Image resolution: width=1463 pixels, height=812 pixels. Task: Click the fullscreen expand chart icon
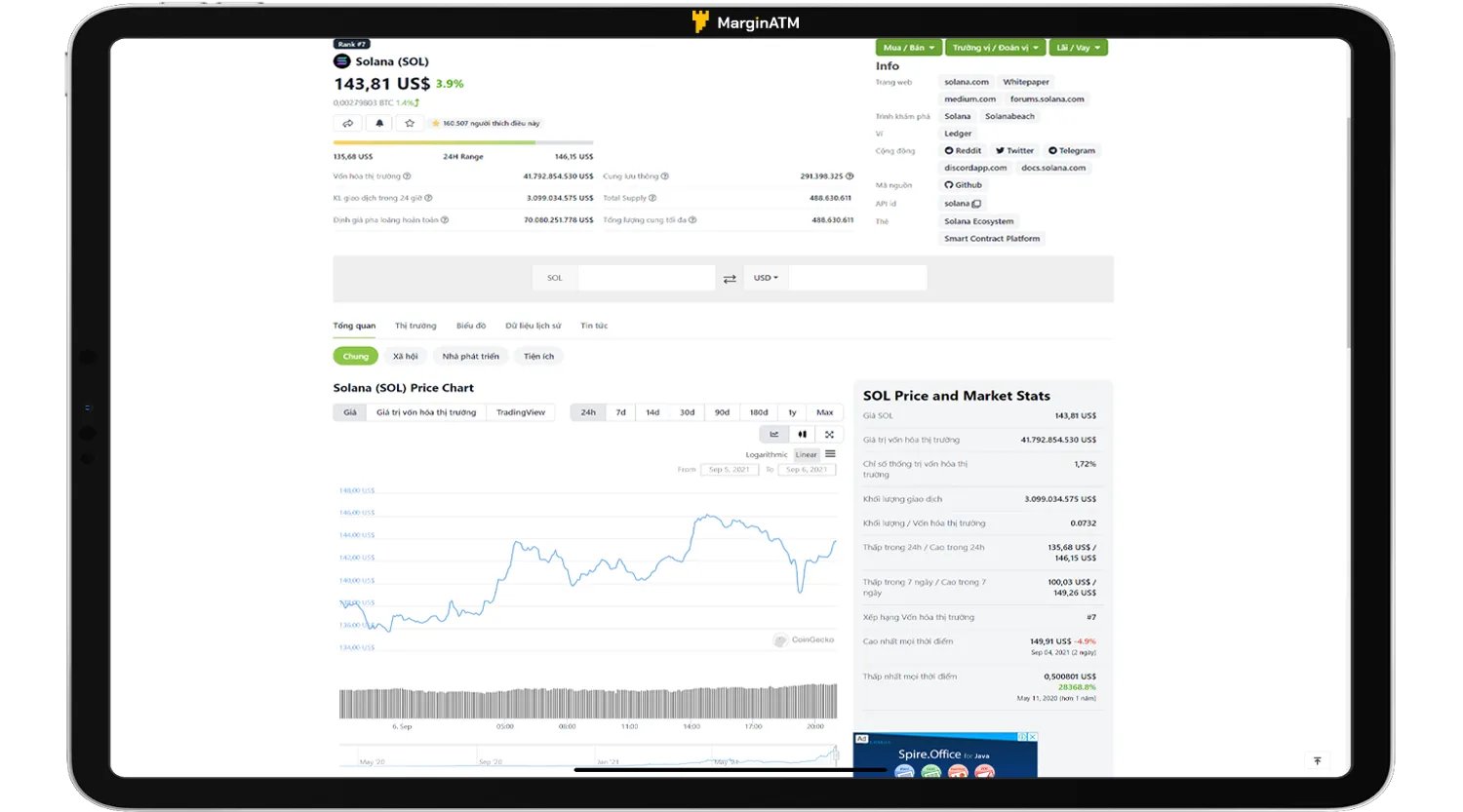tap(829, 434)
